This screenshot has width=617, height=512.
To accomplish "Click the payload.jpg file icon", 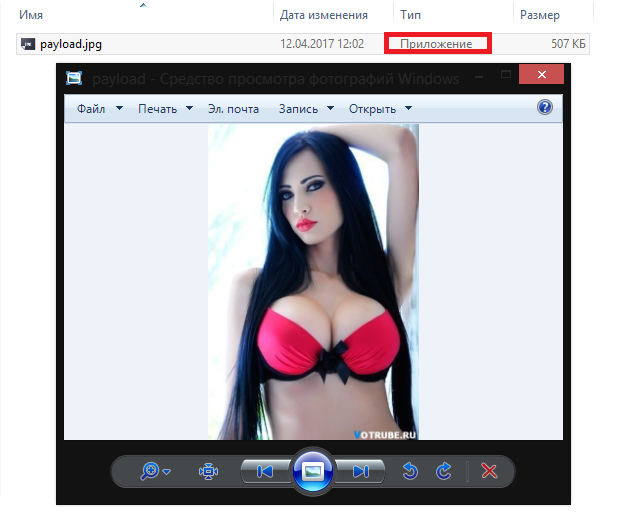I will coord(28,45).
